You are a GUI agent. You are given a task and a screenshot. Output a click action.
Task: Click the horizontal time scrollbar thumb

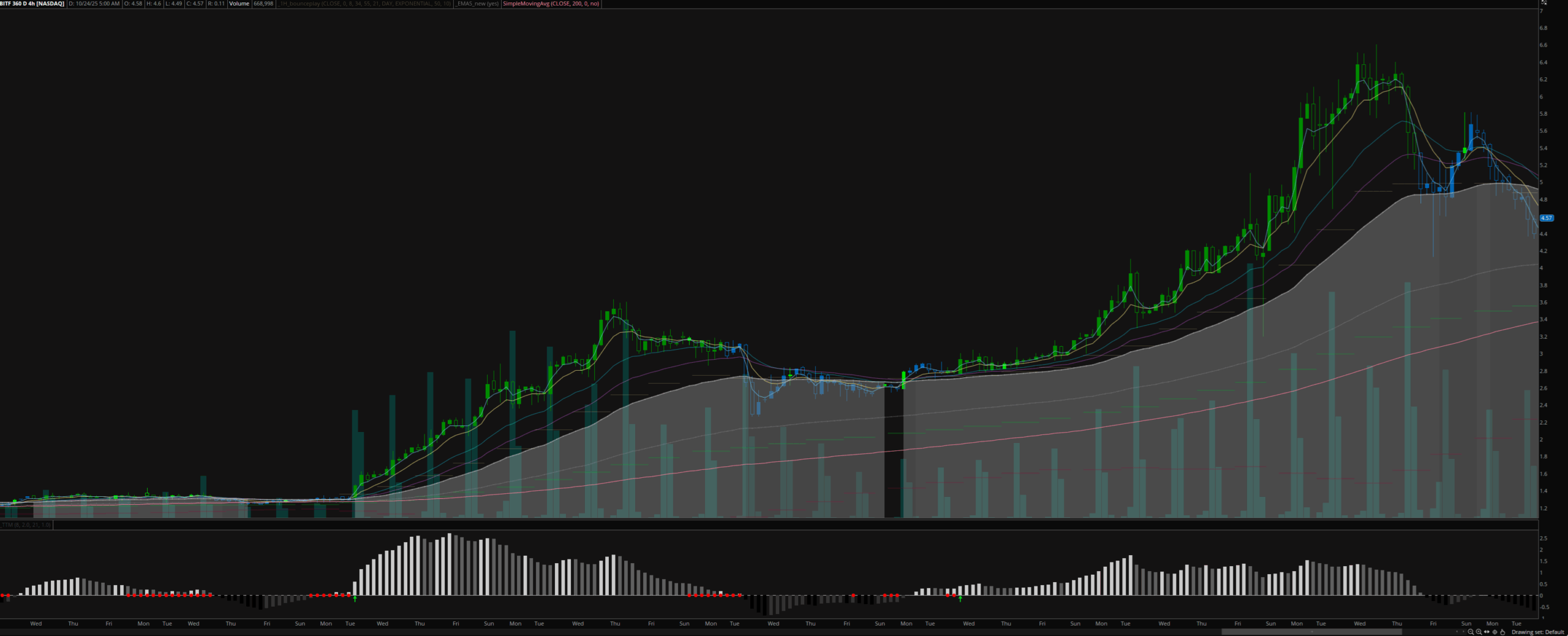(1311, 631)
